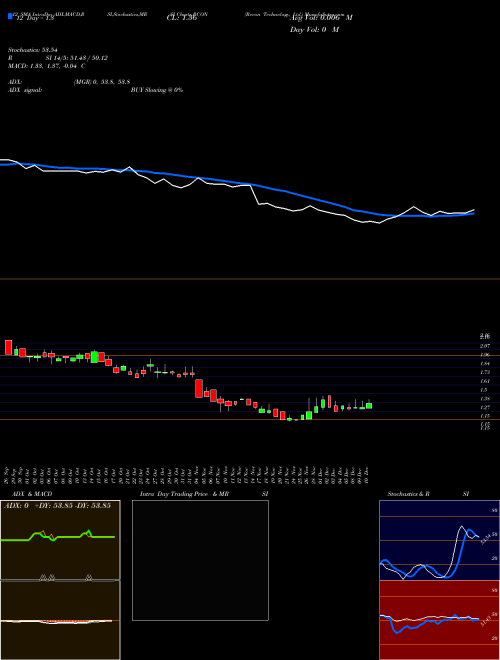Click the first red candlestick on the left
Image resolution: width=500 pixels, height=660 pixels.
pyautogui.click(x=8, y=347)
